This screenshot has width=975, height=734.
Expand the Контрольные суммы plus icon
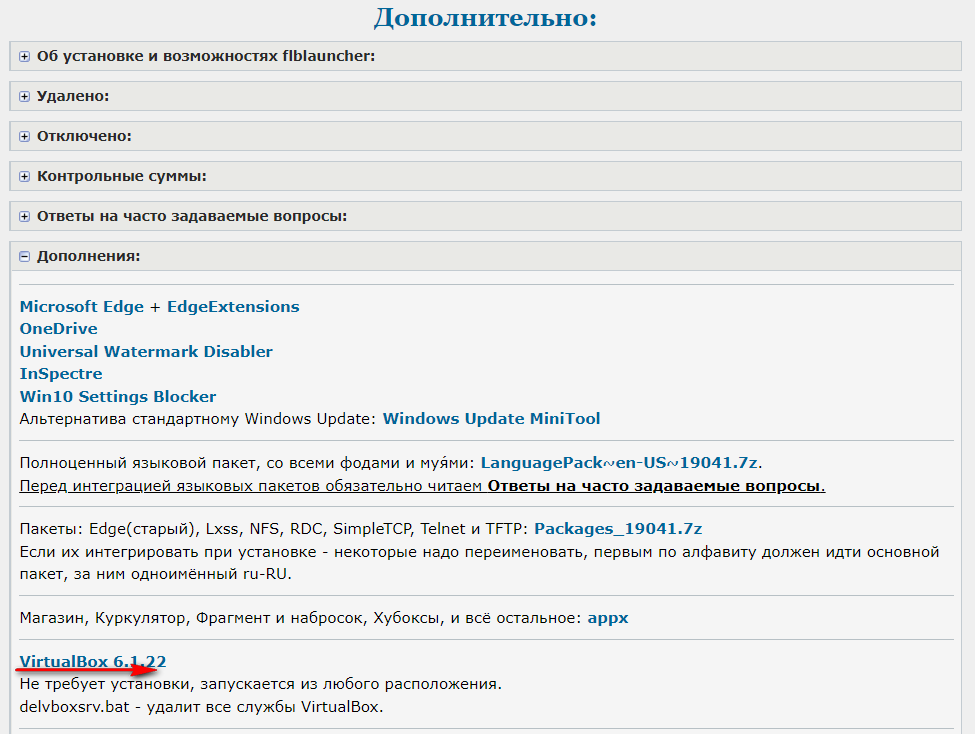25,177
